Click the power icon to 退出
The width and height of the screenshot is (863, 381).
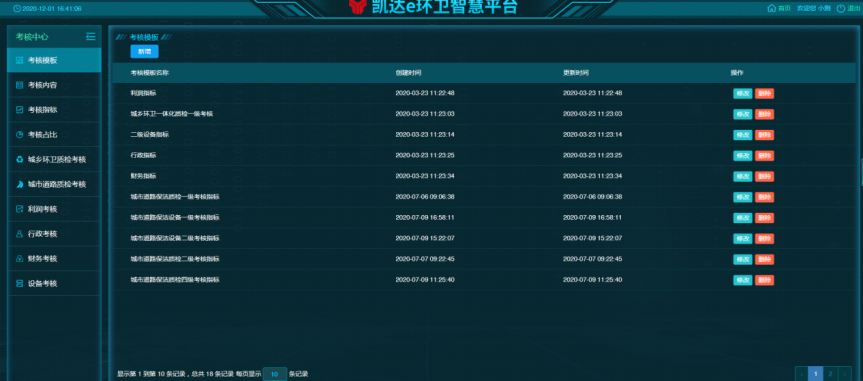[840, 8]
